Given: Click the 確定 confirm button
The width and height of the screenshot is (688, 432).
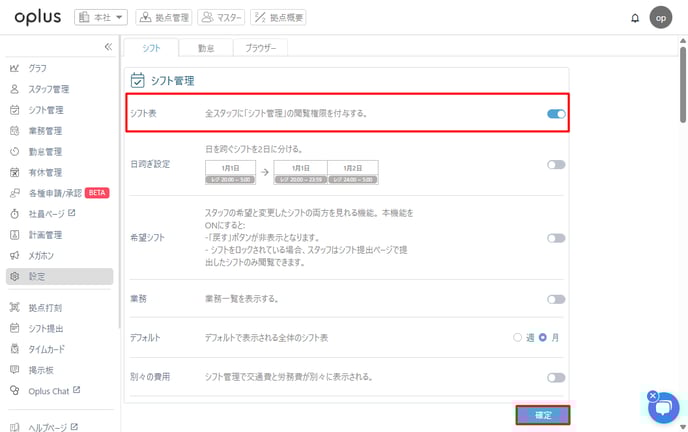Looking at the screenshot, I should pos(543,415).
